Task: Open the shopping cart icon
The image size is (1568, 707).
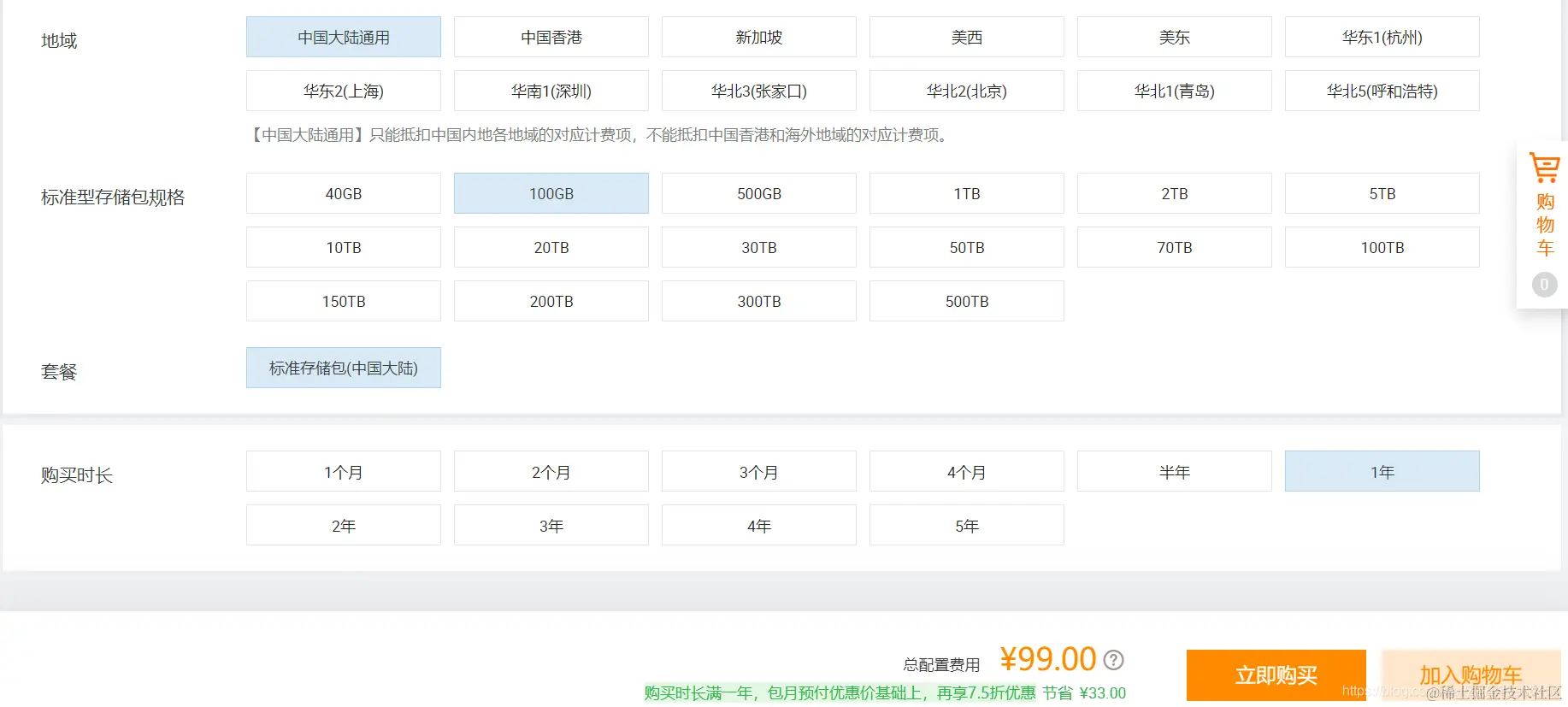Action: 1544,168
